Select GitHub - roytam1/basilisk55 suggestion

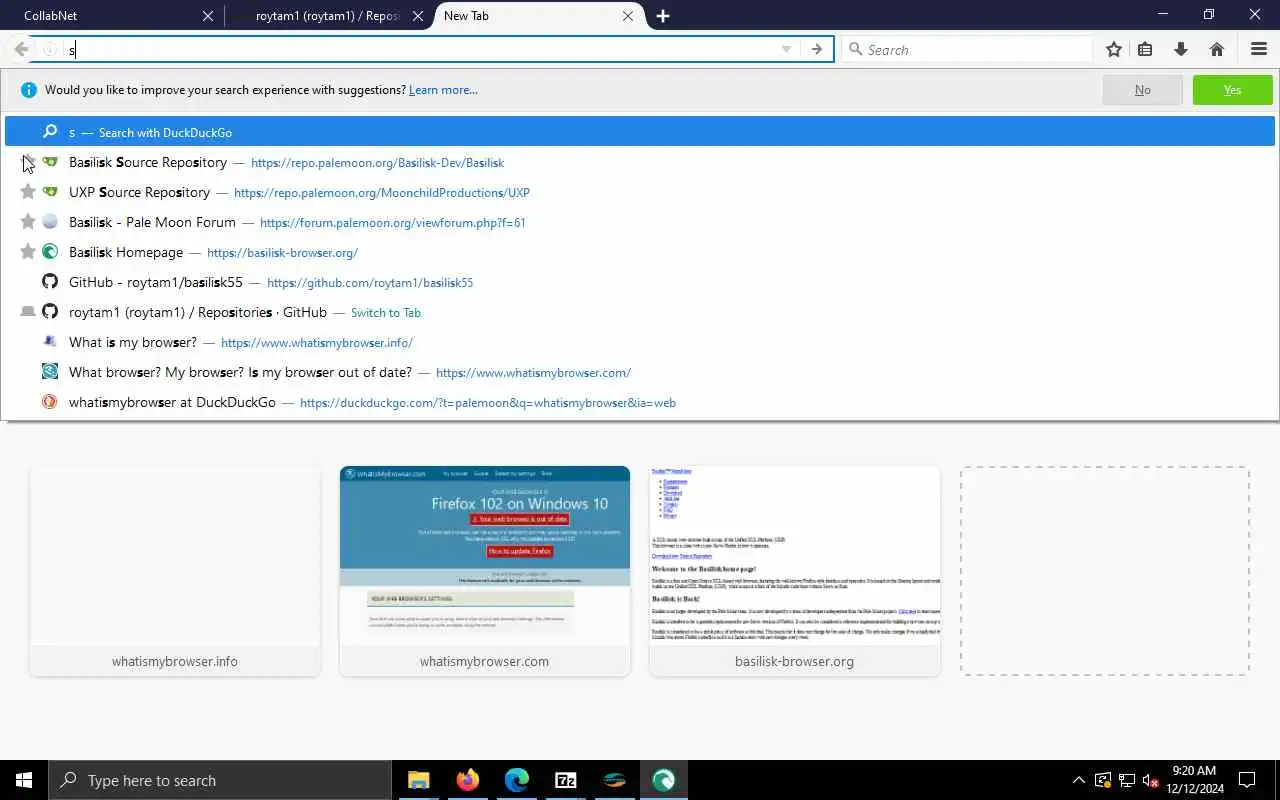(640, 282)
